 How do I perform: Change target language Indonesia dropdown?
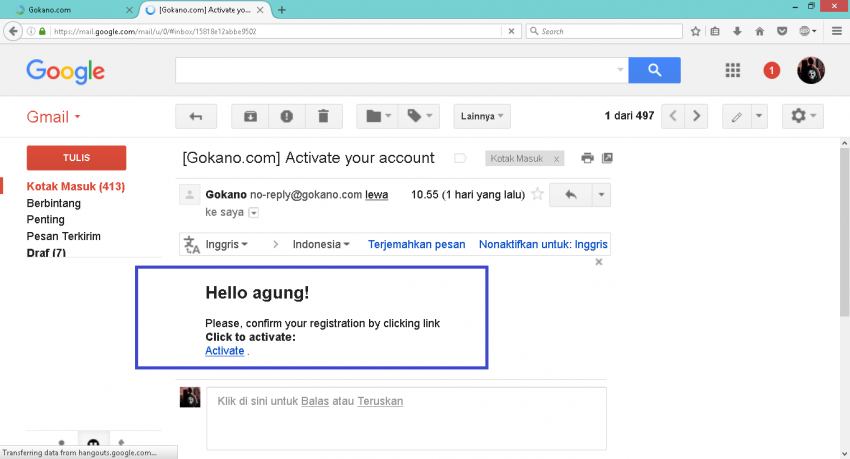pyautogui.click(x=321, y=244)
